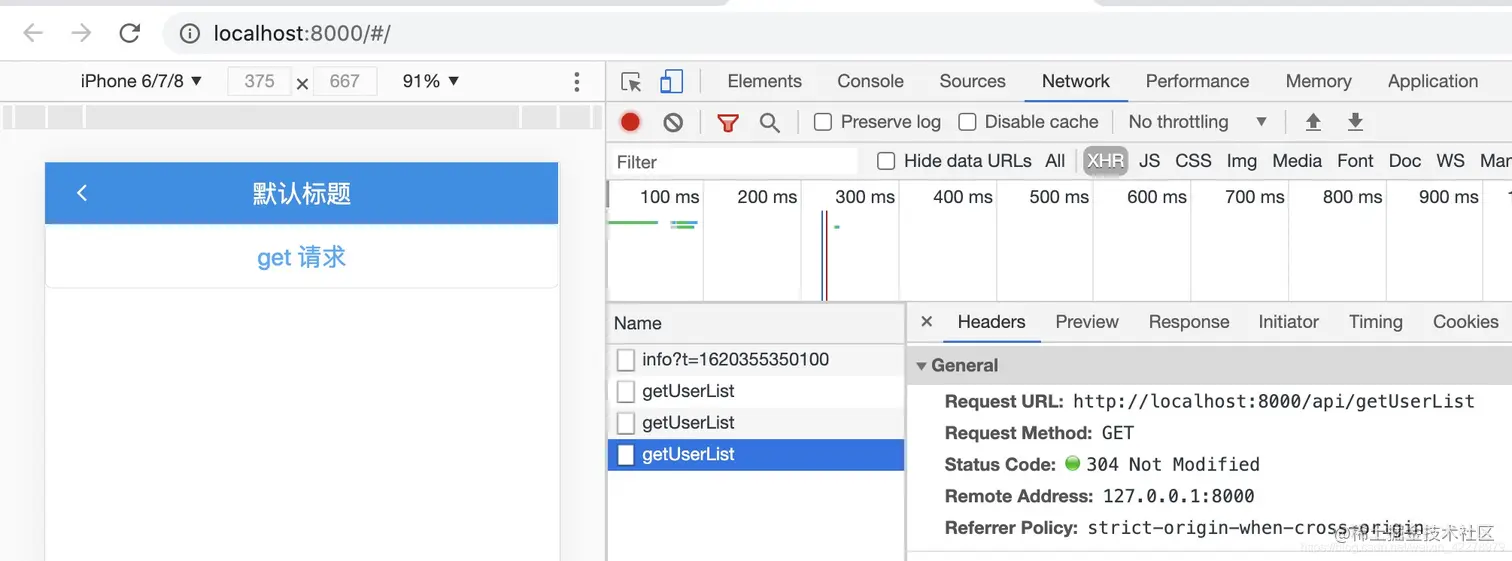Enable Preserve log checkbox
This screenshot has width=1512, height=561.
click(823, 122)
